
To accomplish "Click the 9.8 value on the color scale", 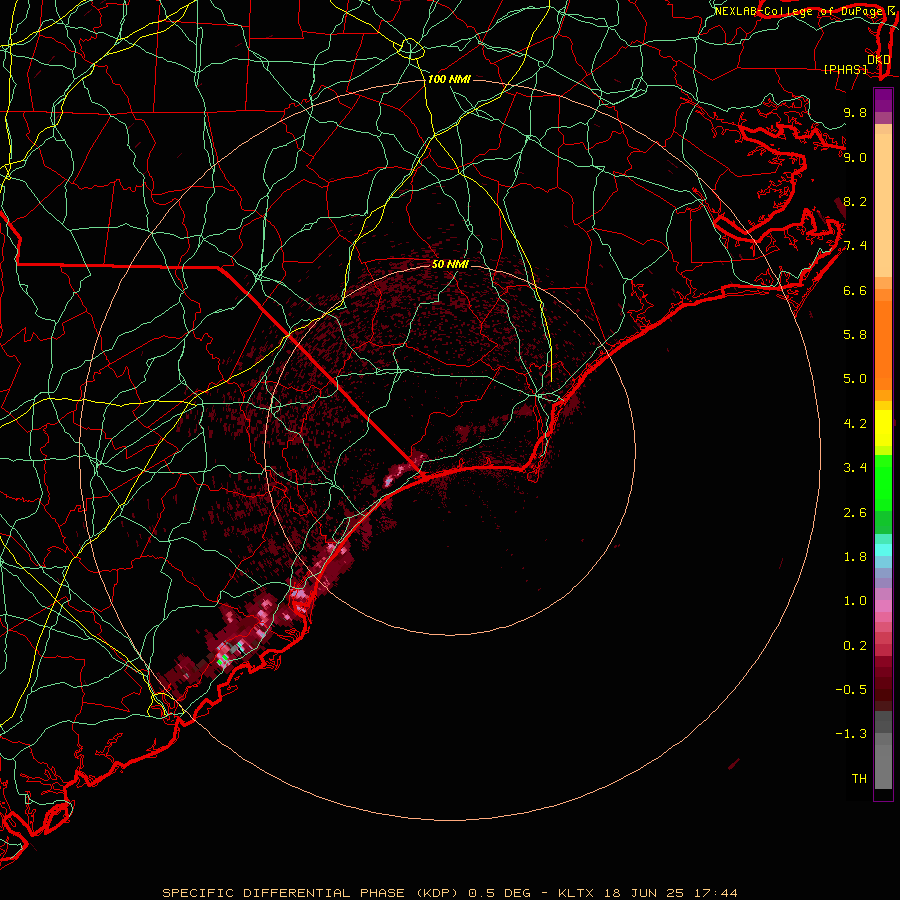I will click(855, 112).
